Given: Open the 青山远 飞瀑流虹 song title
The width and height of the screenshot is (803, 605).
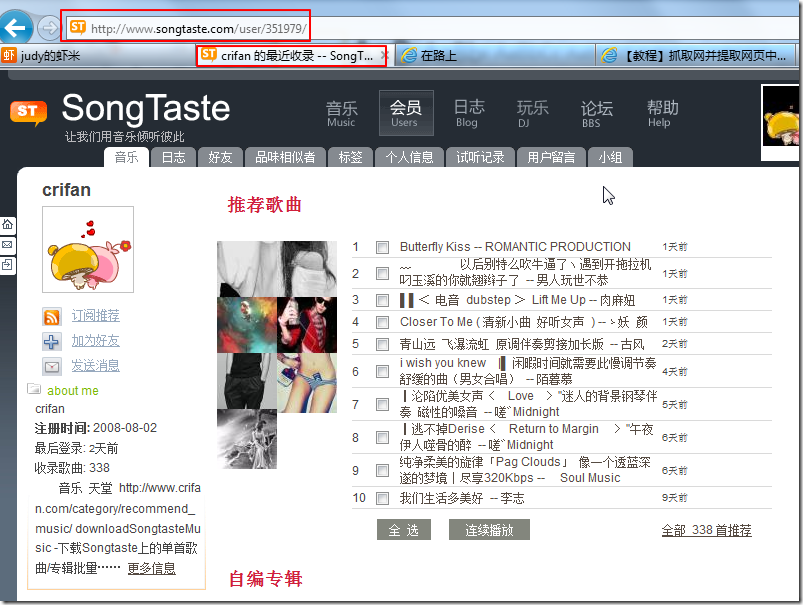Looking at the screenshot, I should 522,344.
